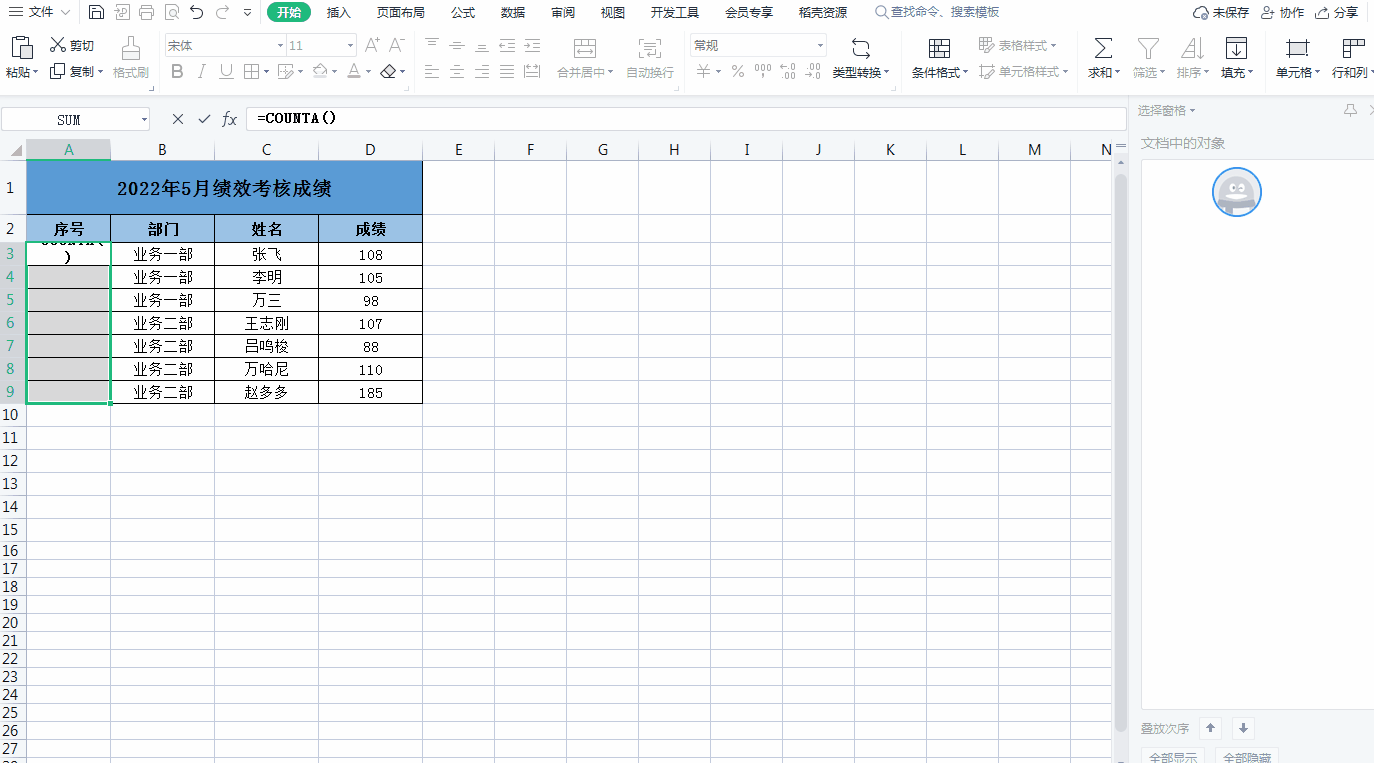The height and width of the screenshot is (763, 1374).
Task: Click the row 5 header
Action: [12, 300]
